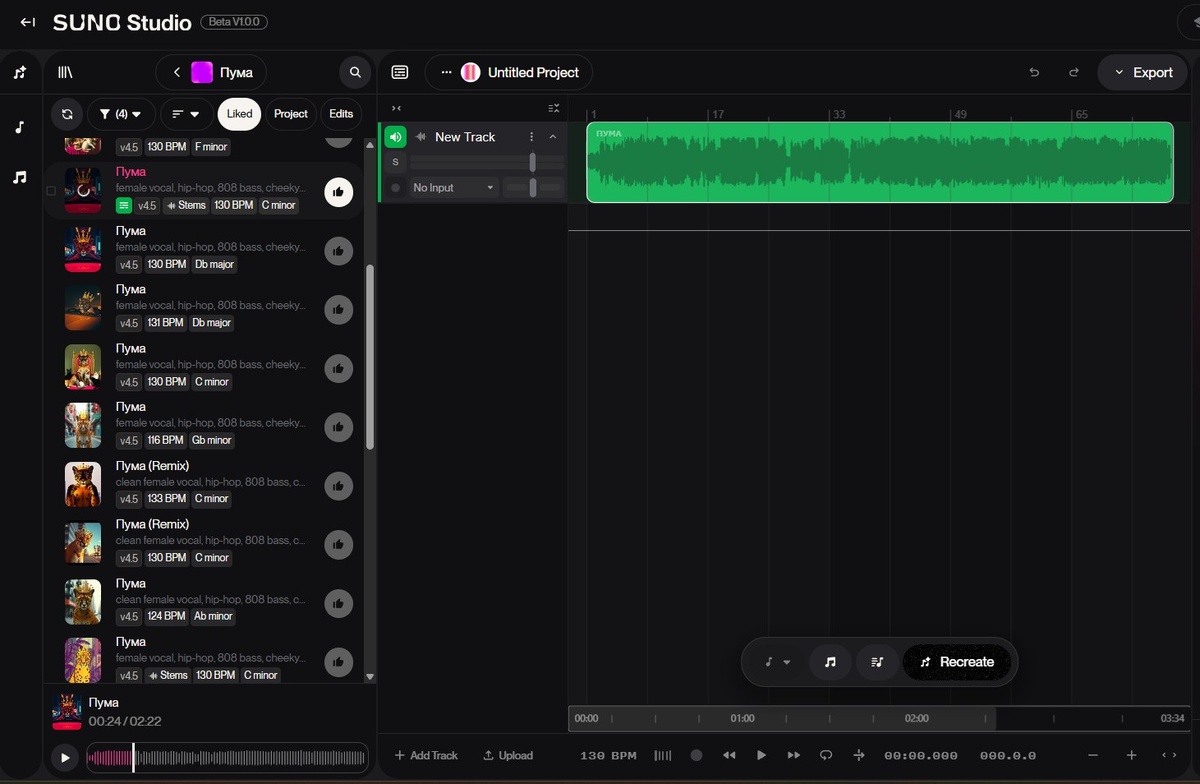Click the green ПУМА audio clip
Viewport: 1200px width, 784px height.
click(x=880, y=162)
